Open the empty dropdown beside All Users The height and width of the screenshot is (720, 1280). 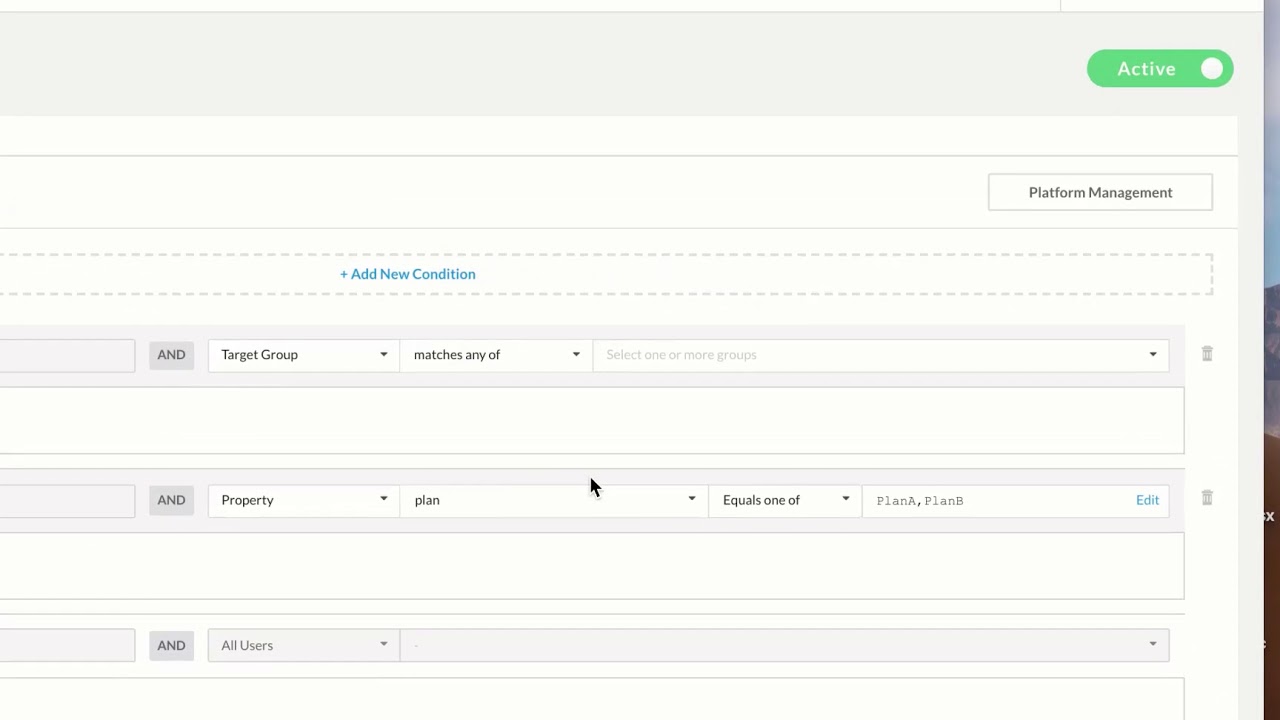(x=784, y=645)
